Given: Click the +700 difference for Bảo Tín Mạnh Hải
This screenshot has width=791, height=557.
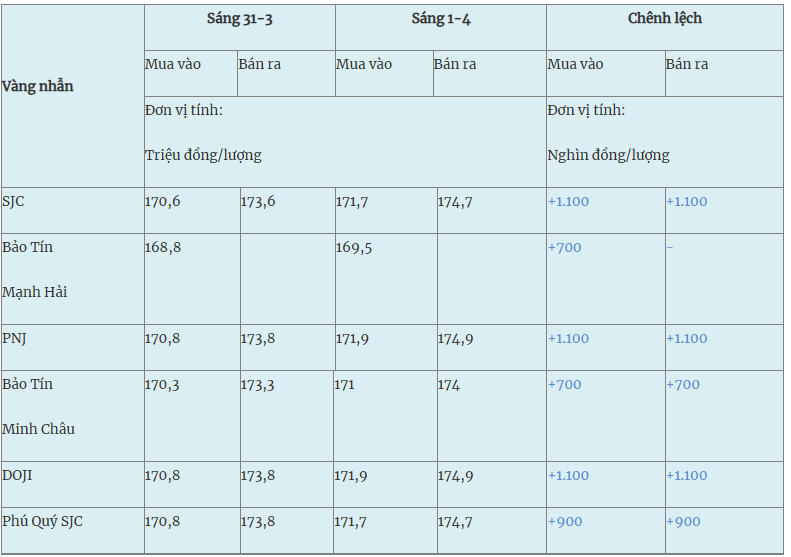Looking at the screenshot, I should click(x=565, y=248).
